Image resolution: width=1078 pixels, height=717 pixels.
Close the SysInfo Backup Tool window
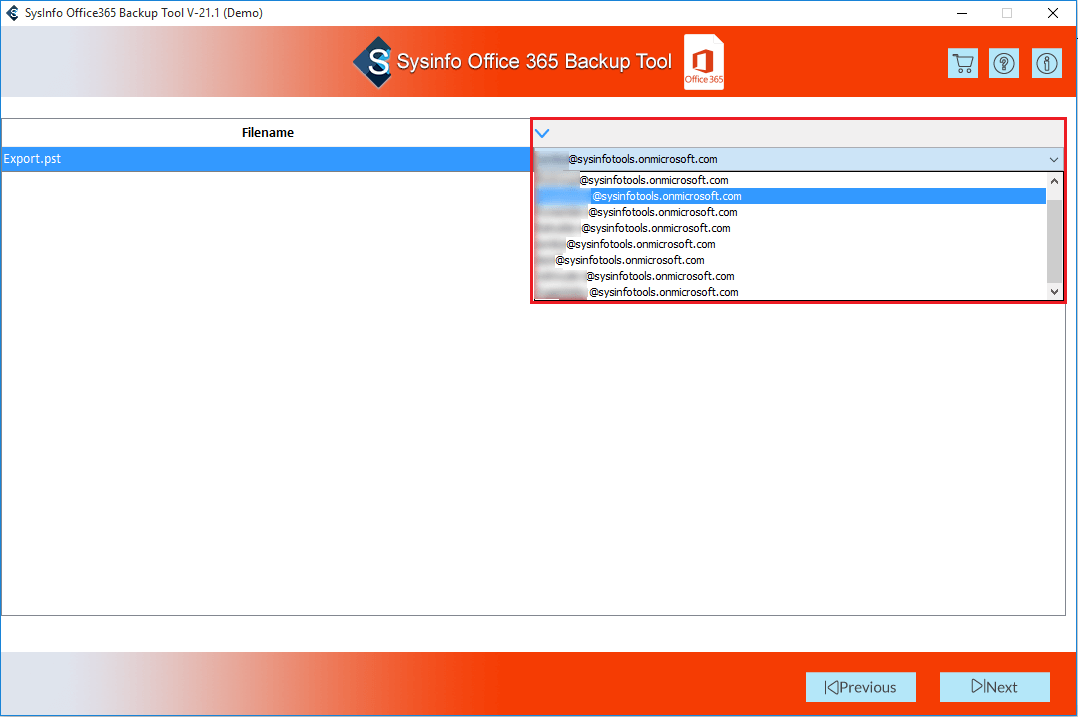point(1053,13)
